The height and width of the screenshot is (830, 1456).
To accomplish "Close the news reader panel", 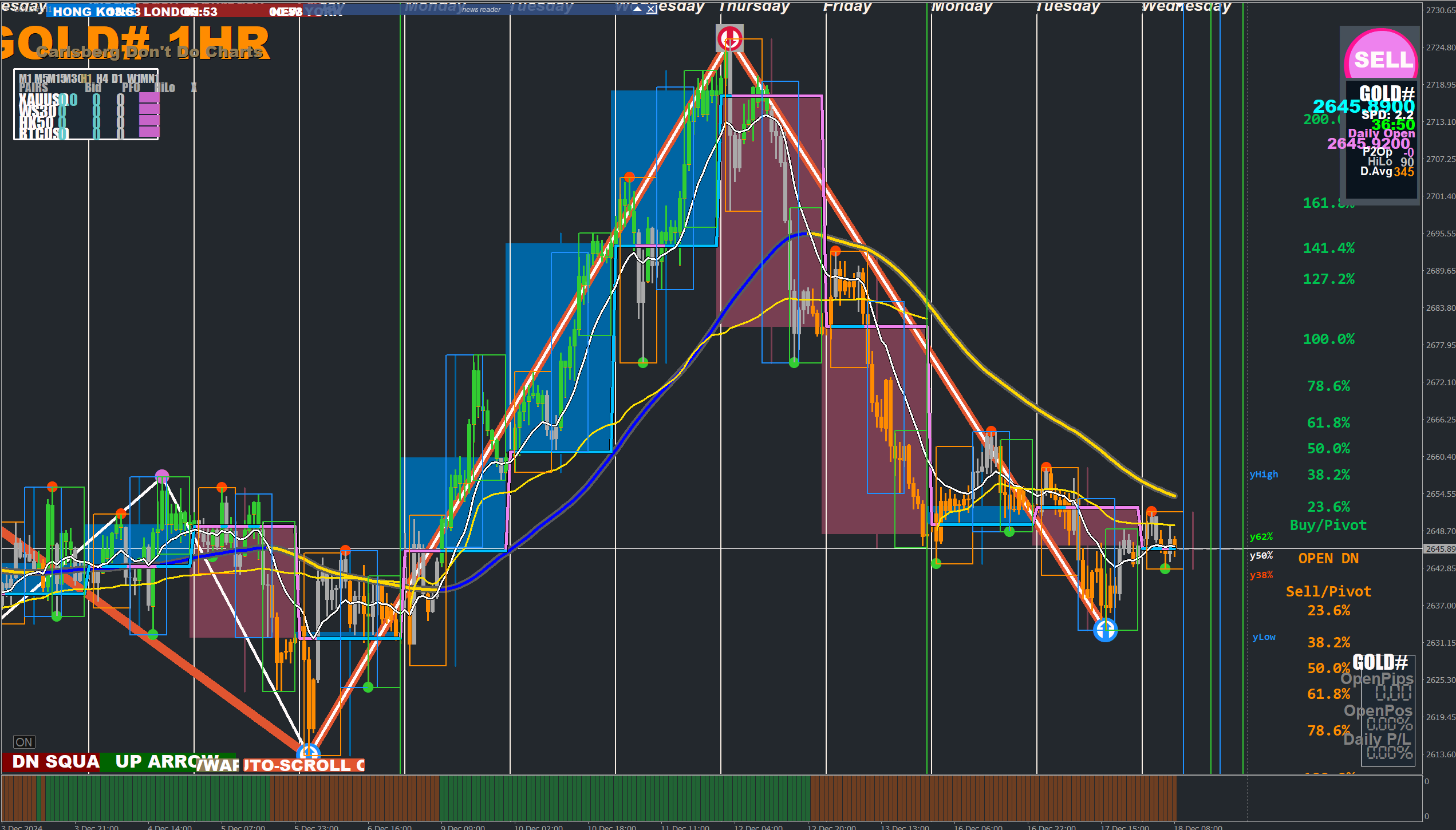I will (x=652, y=9).
